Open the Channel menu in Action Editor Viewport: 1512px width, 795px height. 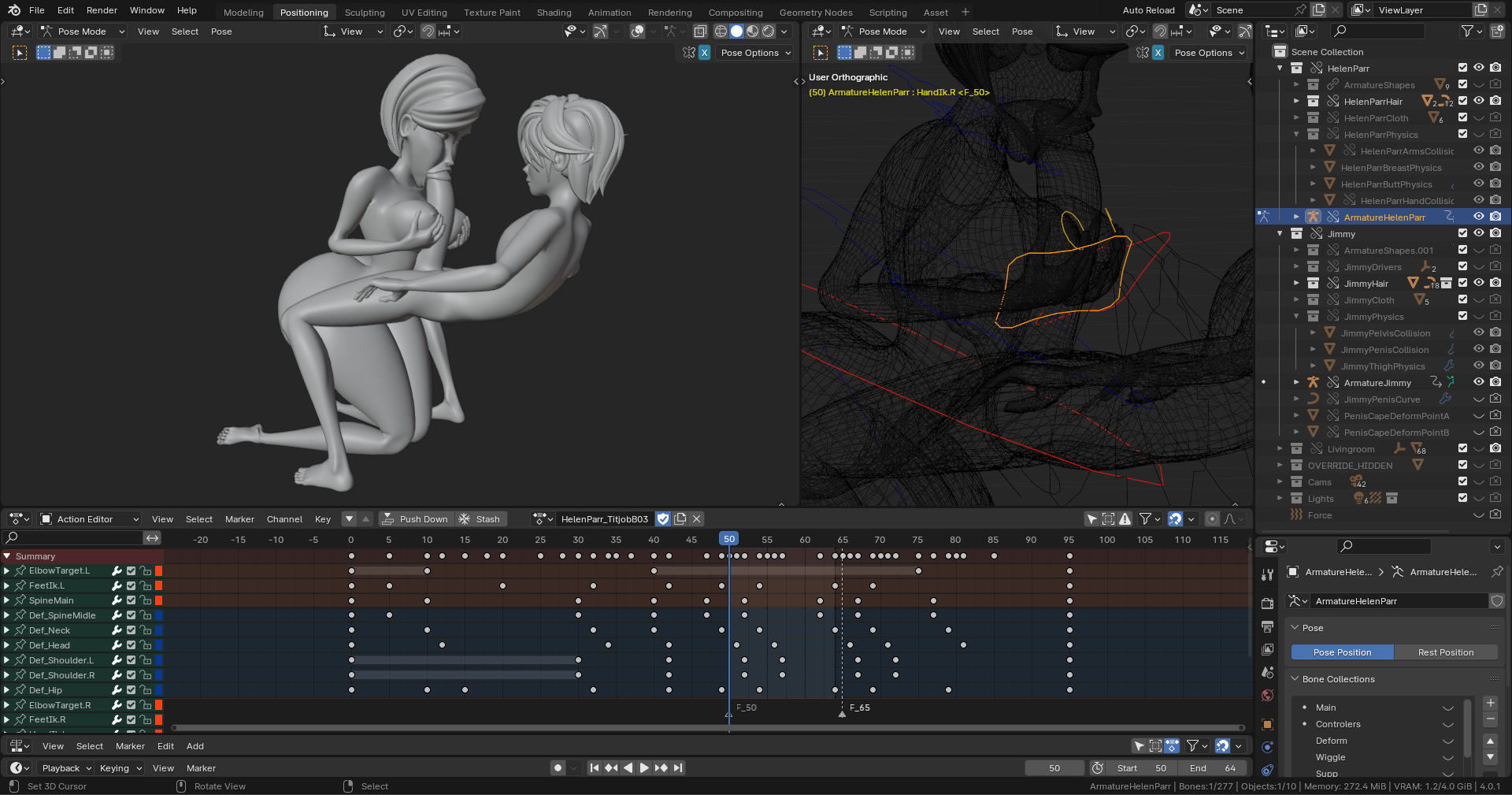tap(284, 519)
